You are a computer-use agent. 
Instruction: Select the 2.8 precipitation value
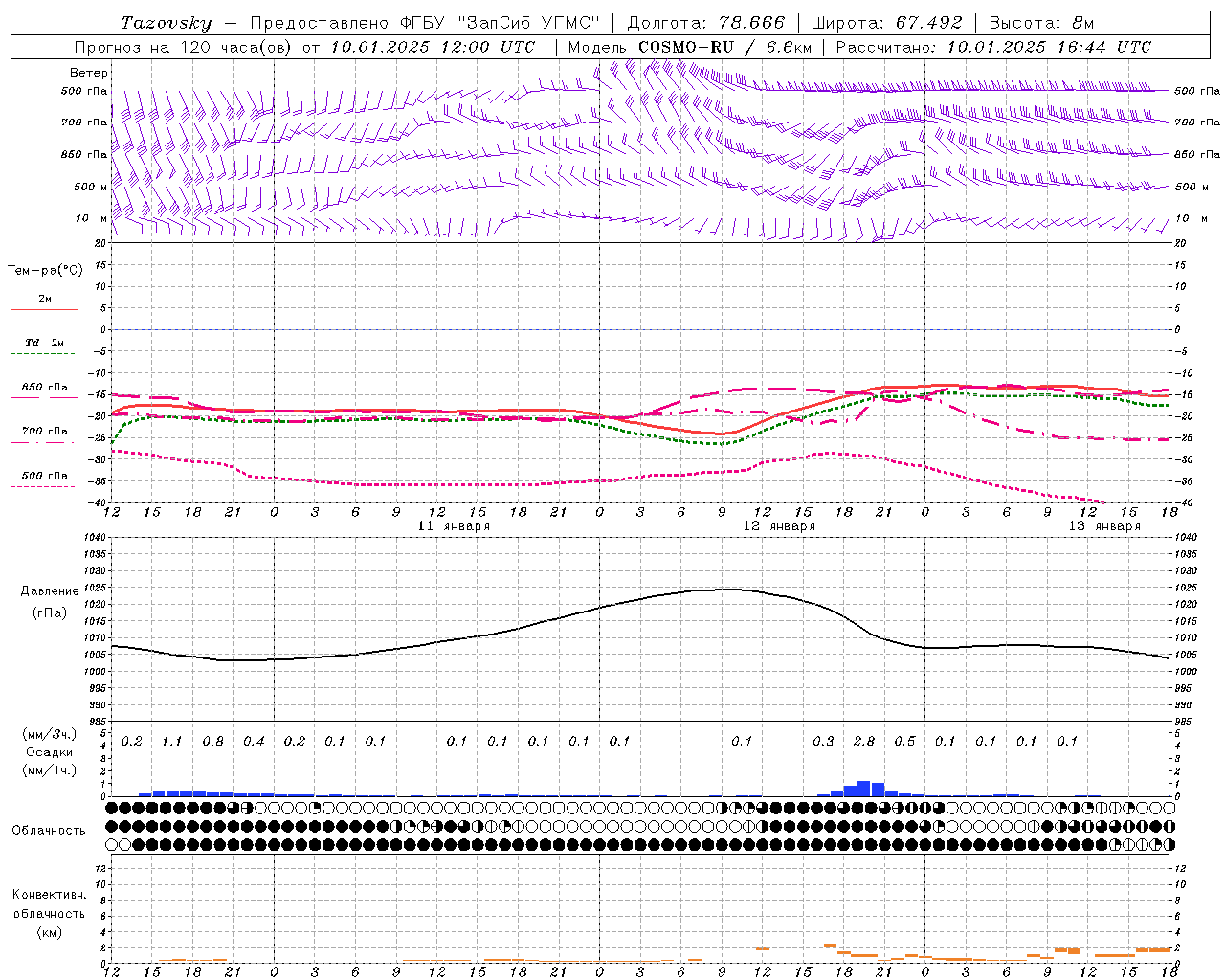pyautogui.click(x=864, y=742)
